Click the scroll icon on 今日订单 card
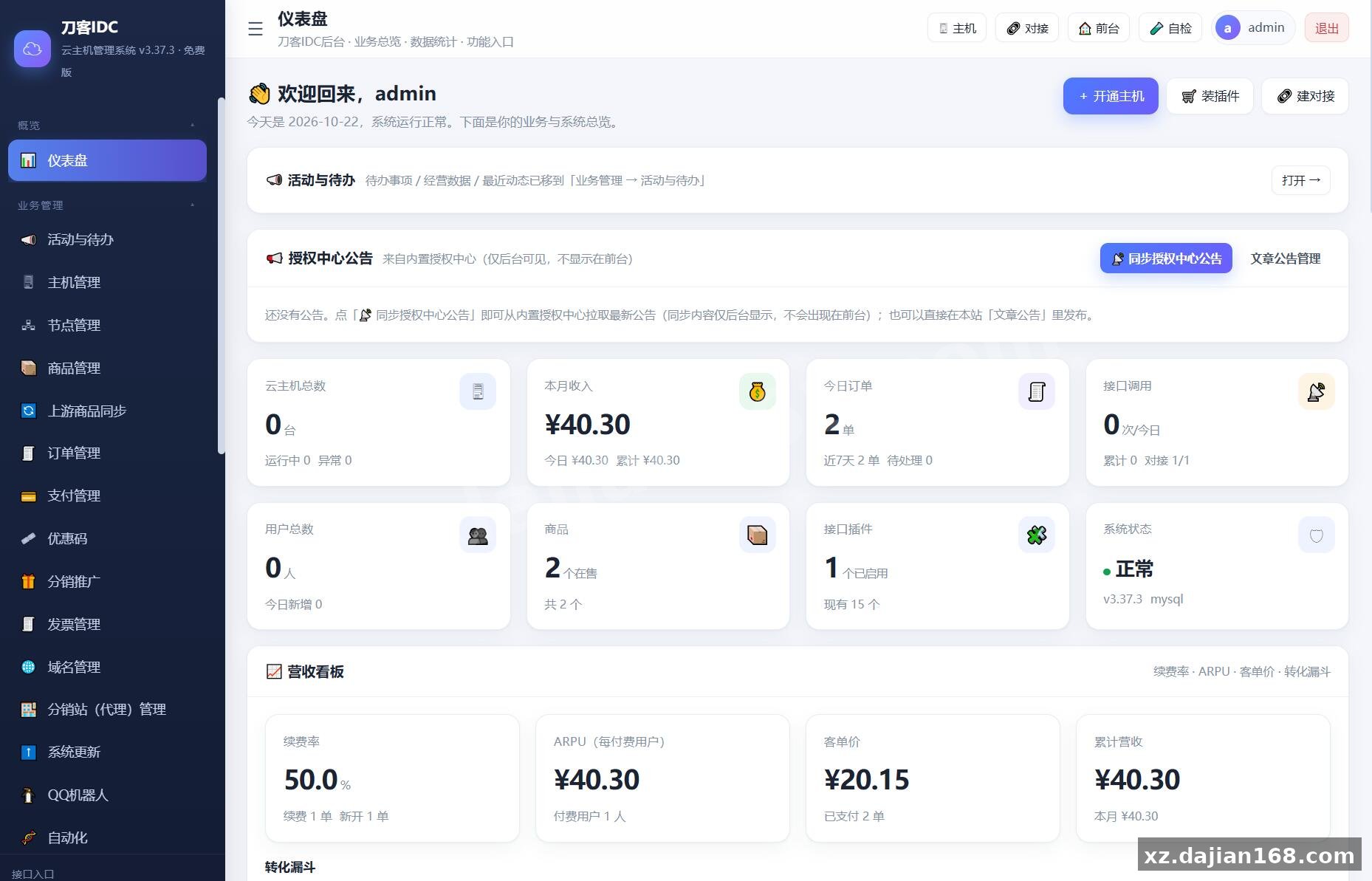Image resolution: width=1372 pixels, height=881 pixels. (x=1037, y=391)
